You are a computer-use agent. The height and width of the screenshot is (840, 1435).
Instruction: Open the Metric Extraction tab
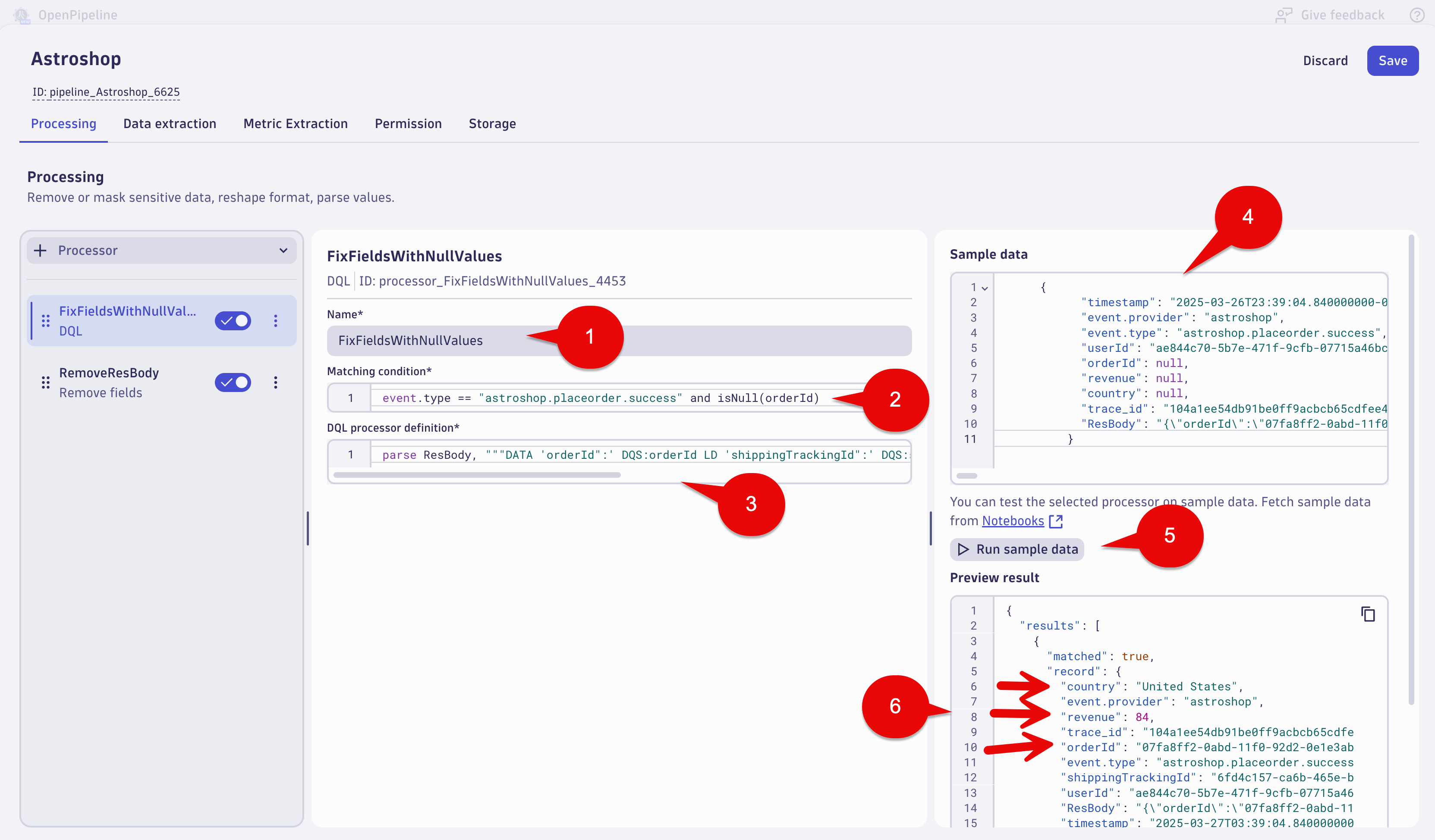(296, 123)
